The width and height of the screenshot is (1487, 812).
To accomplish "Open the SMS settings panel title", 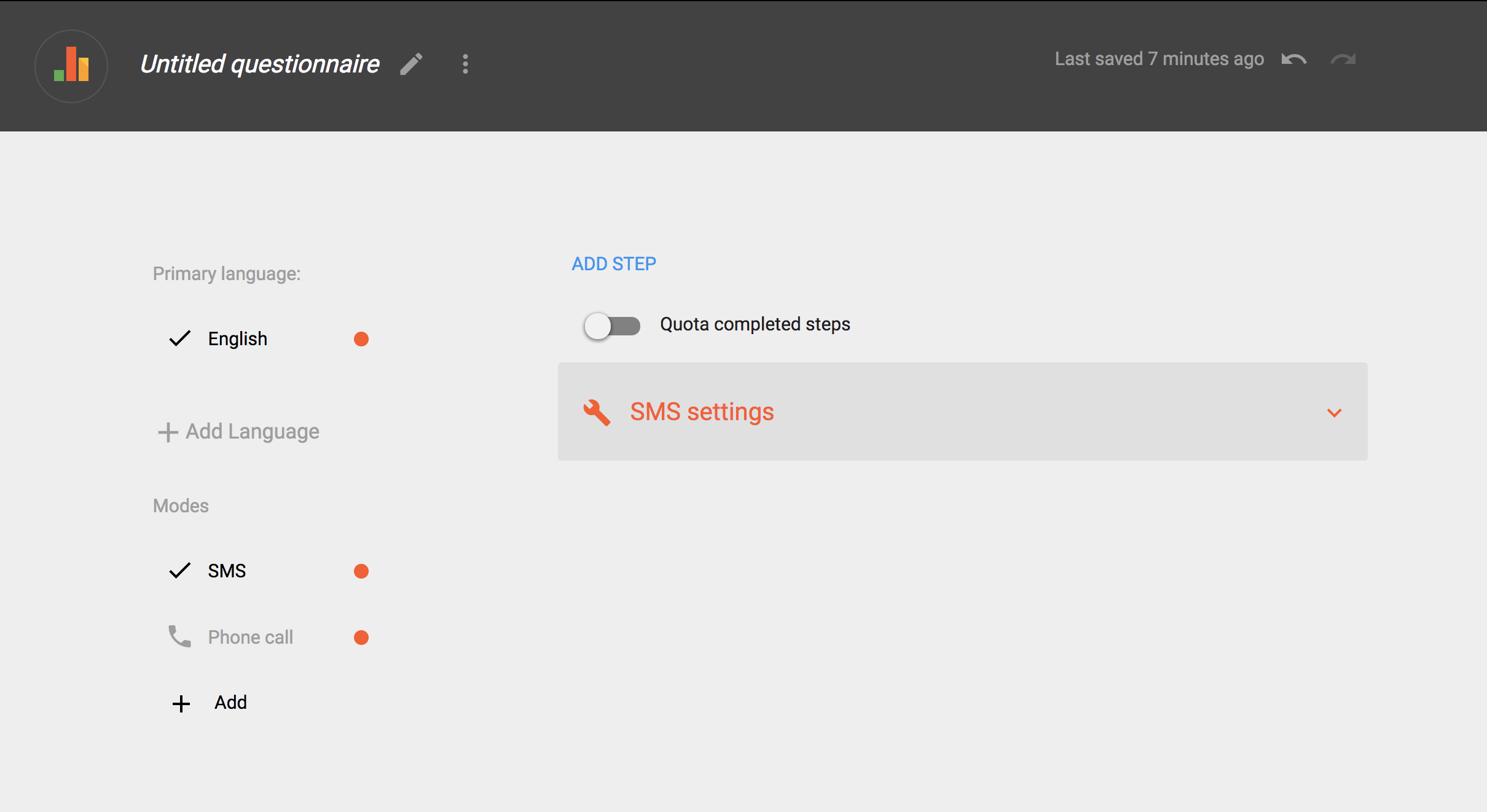I will (x=702, y=412).
